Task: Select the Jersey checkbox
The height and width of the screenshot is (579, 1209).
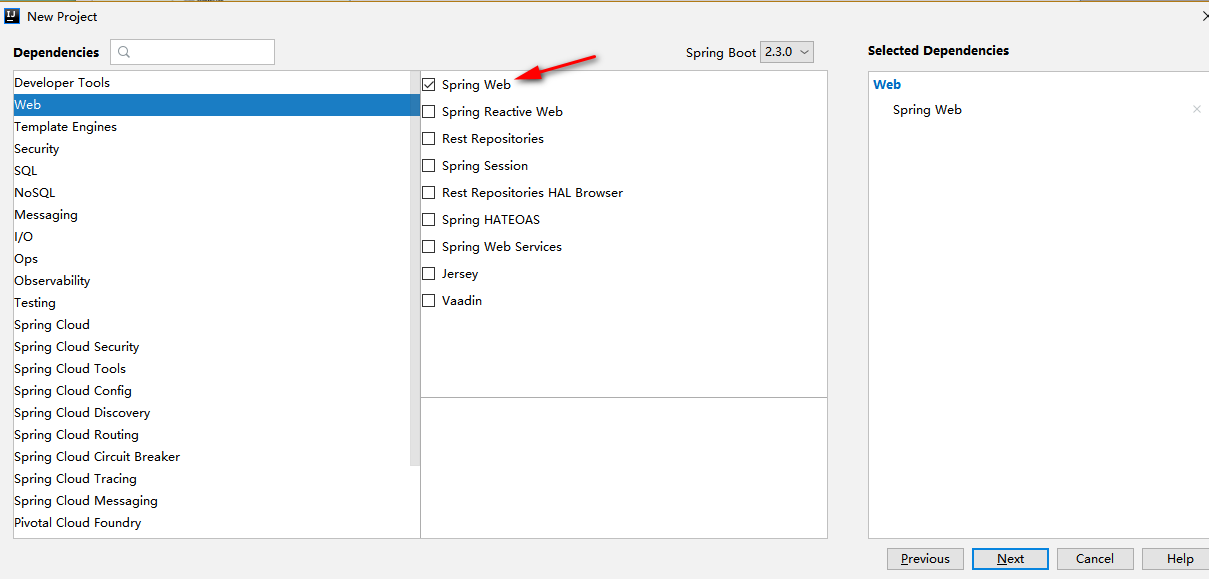Action: pyautogui.click(x=429, y=274)
